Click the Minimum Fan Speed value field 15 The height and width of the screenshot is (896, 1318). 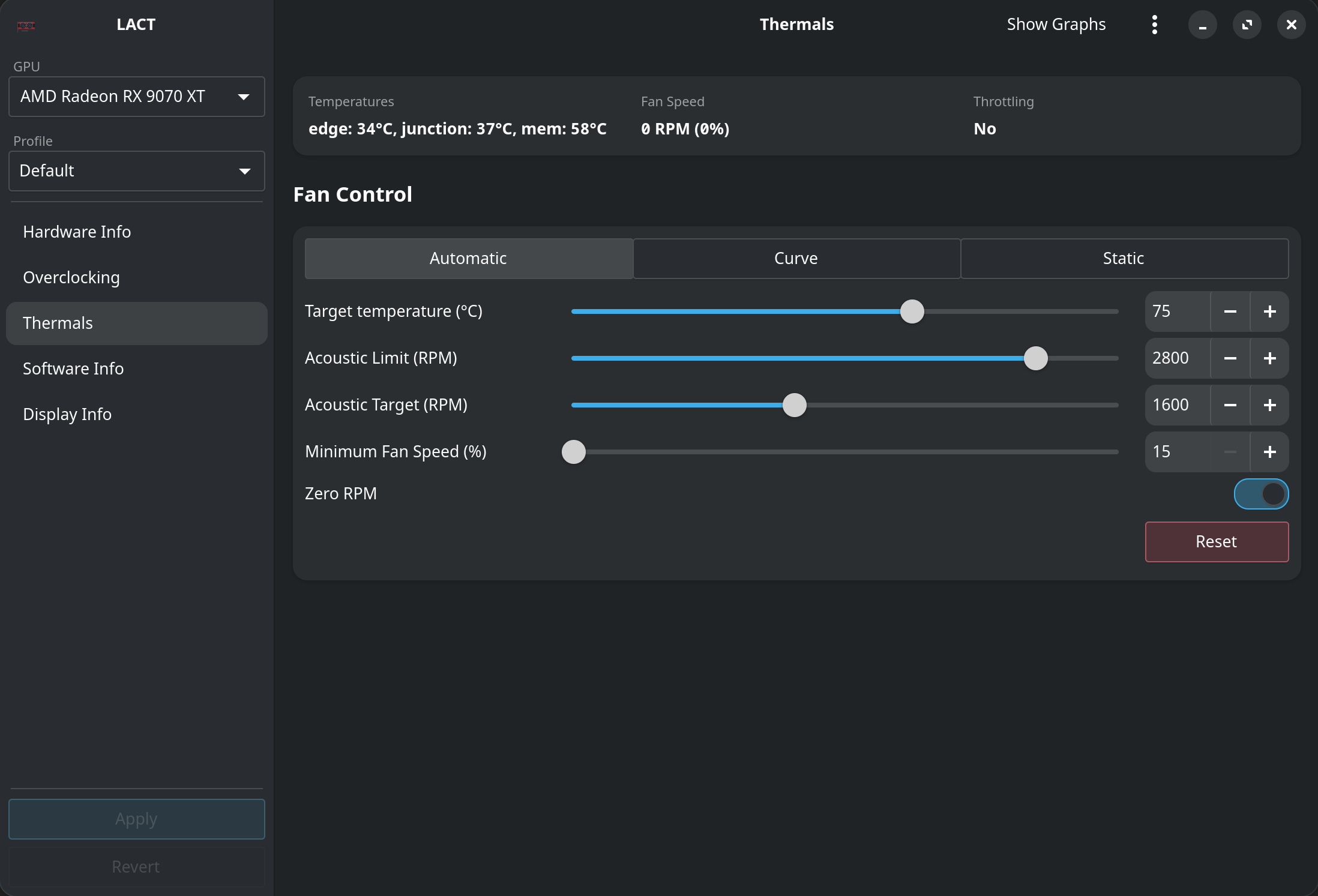coord(1178,452)
